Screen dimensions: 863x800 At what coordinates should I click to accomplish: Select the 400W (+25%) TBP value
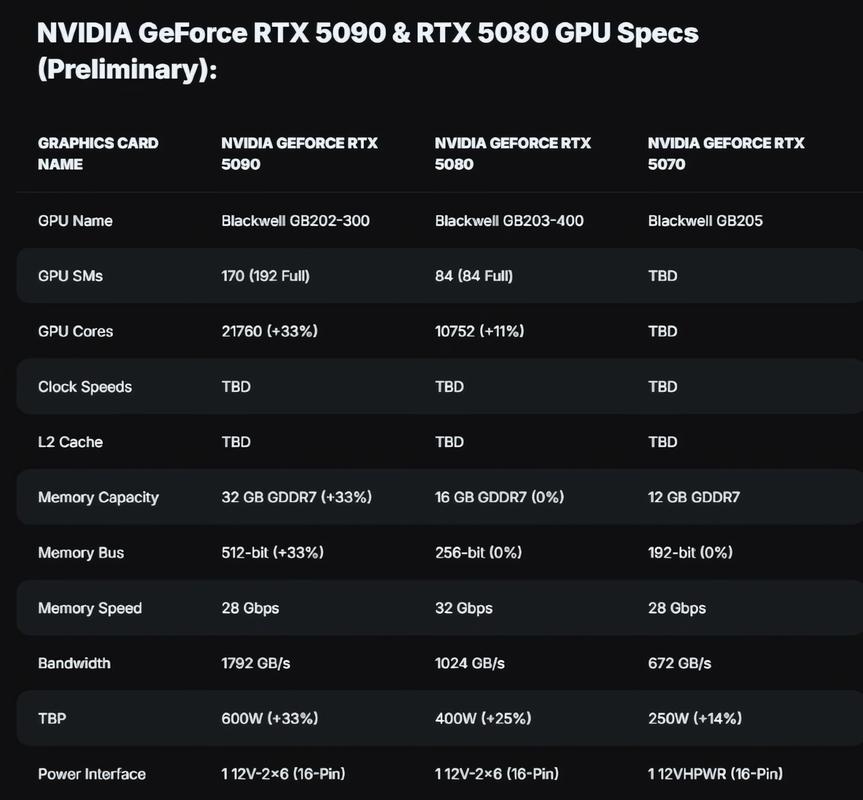[482, 718]
